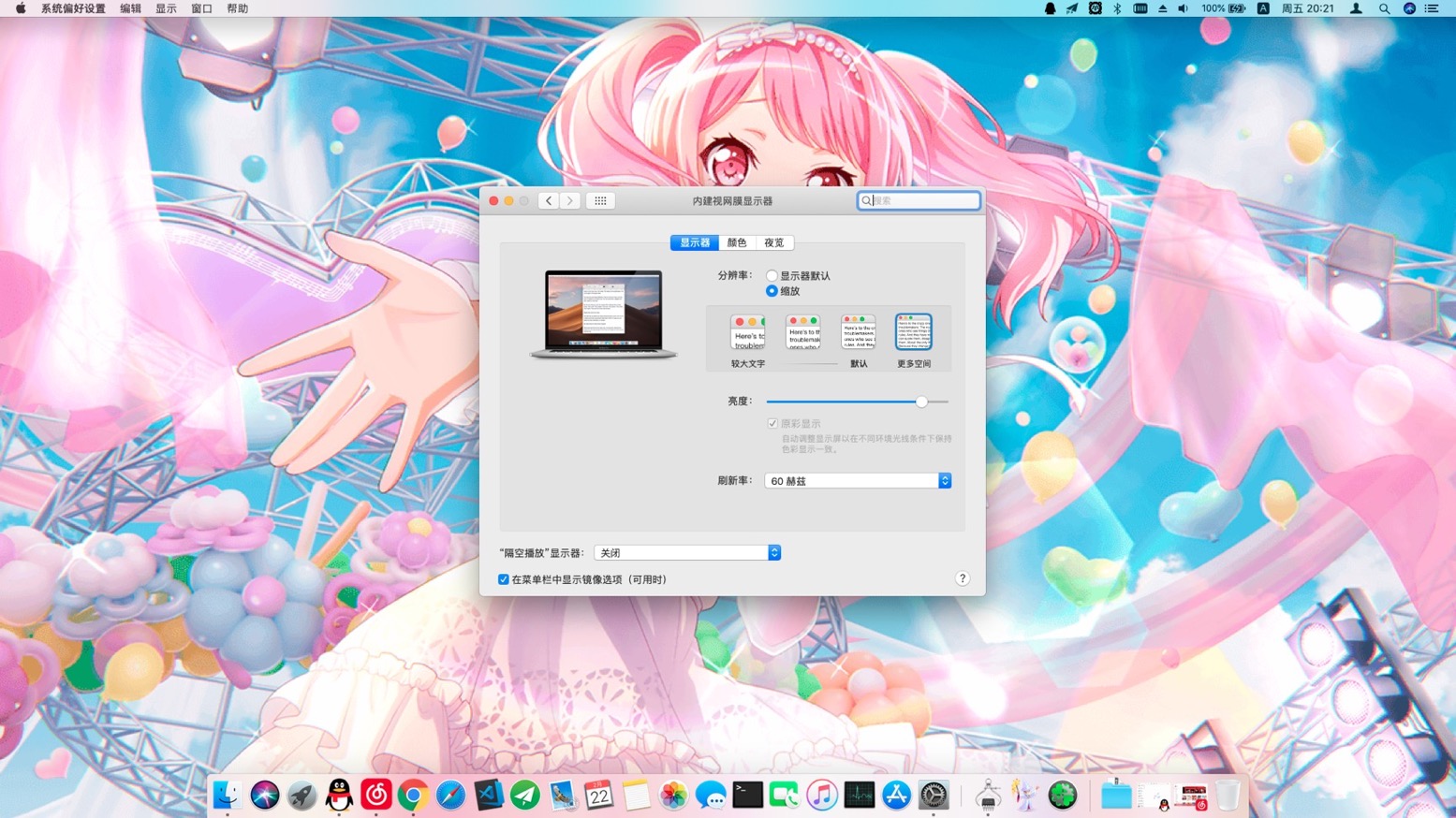Click Siri icon in the menu bar

coord(1409,8)
